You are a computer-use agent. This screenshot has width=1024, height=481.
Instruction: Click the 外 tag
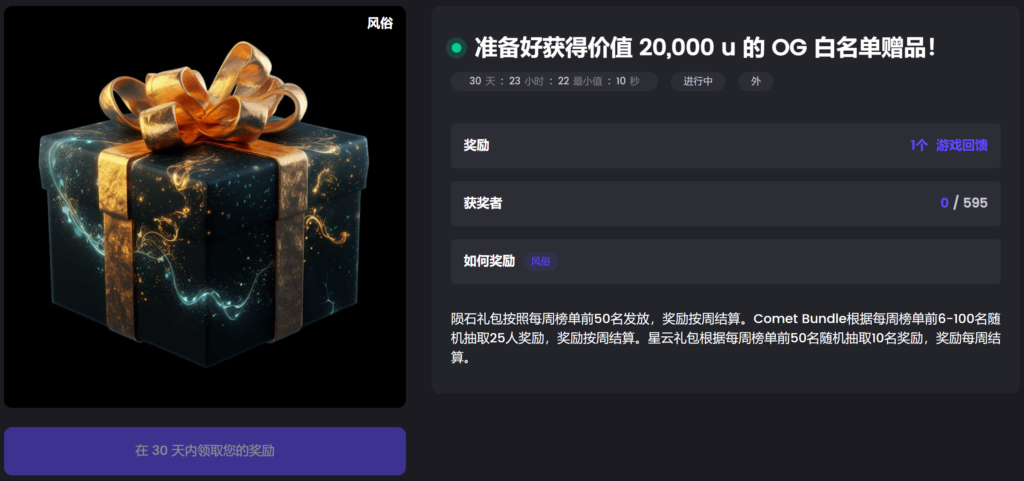point(756,82)
